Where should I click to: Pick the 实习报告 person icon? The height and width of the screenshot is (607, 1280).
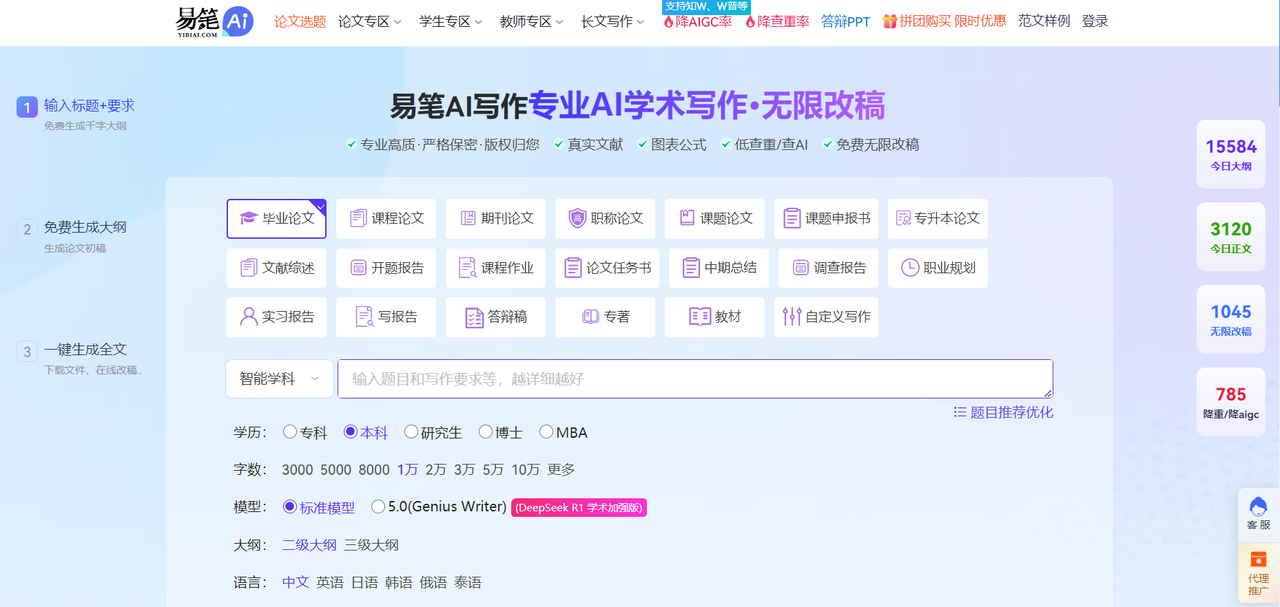(x=249, y=317)
